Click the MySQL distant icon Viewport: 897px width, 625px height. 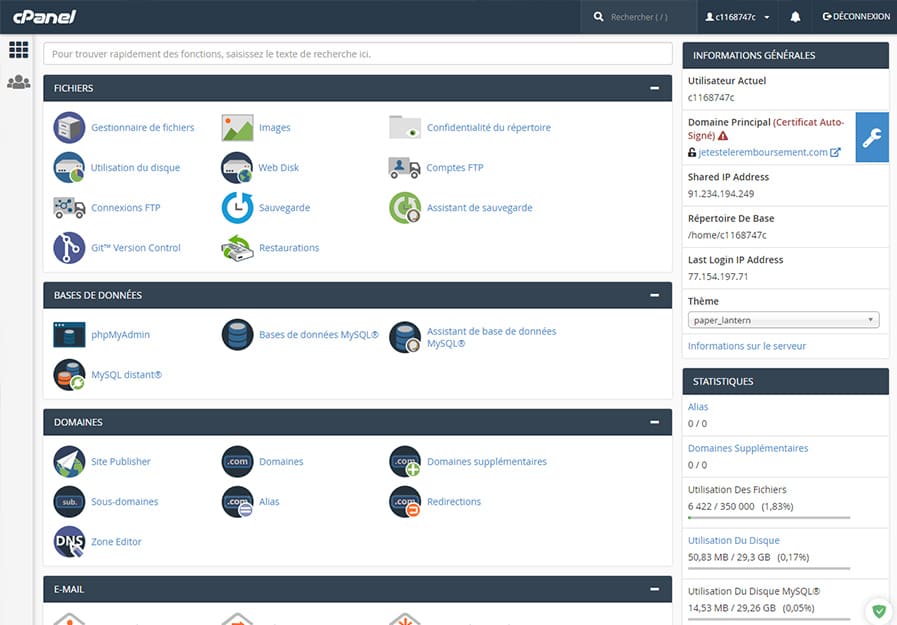tap(69, 375)
